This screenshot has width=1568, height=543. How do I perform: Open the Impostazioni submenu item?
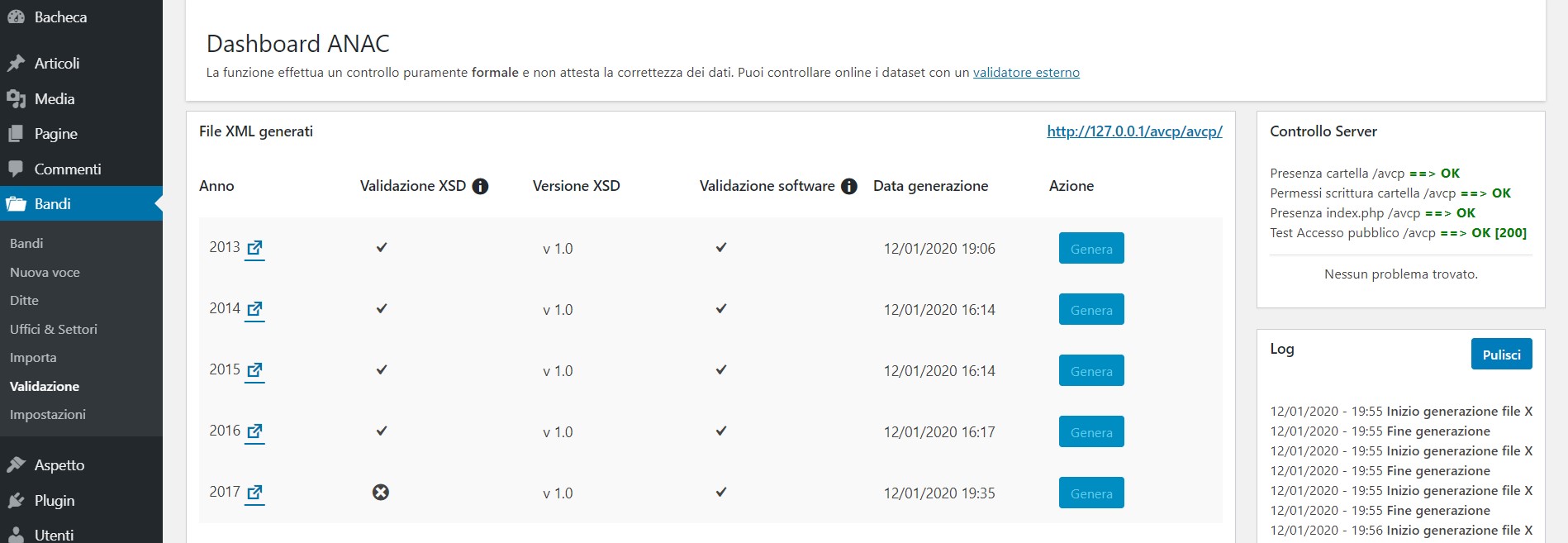coord(48,414)
